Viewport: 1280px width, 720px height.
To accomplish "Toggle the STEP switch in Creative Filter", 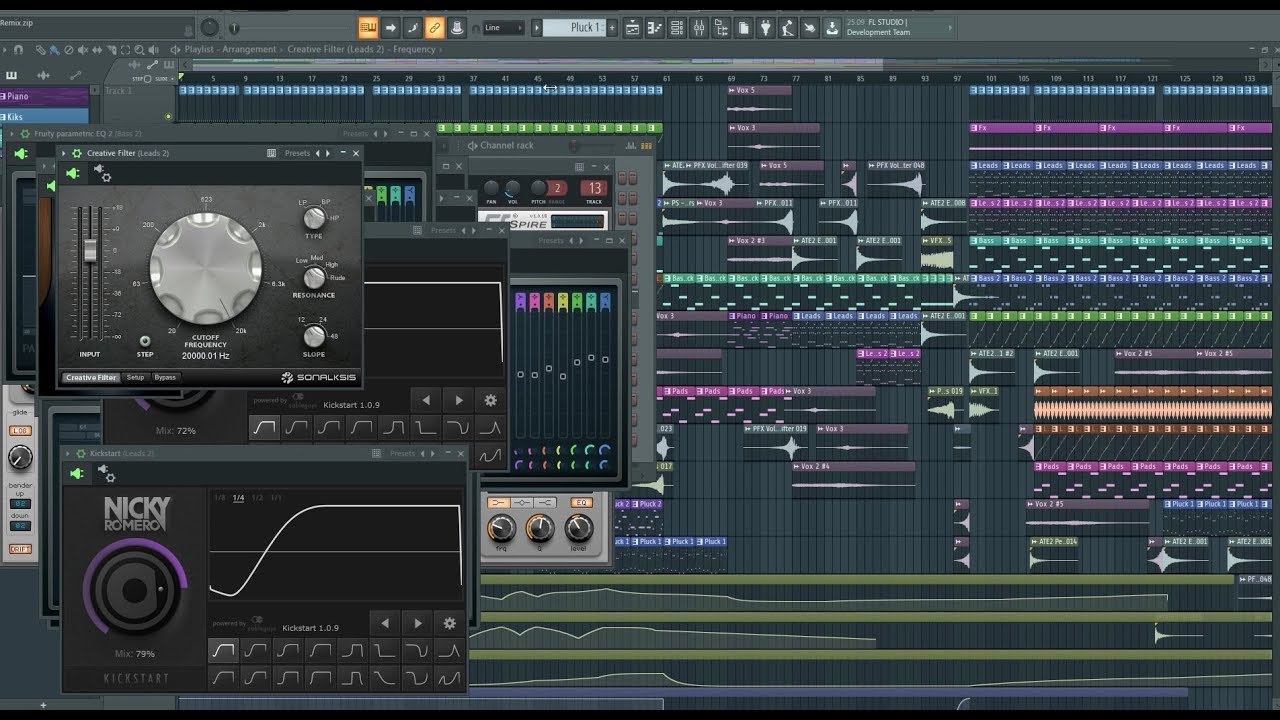I will pyautogui.click(x=145, y=340).
